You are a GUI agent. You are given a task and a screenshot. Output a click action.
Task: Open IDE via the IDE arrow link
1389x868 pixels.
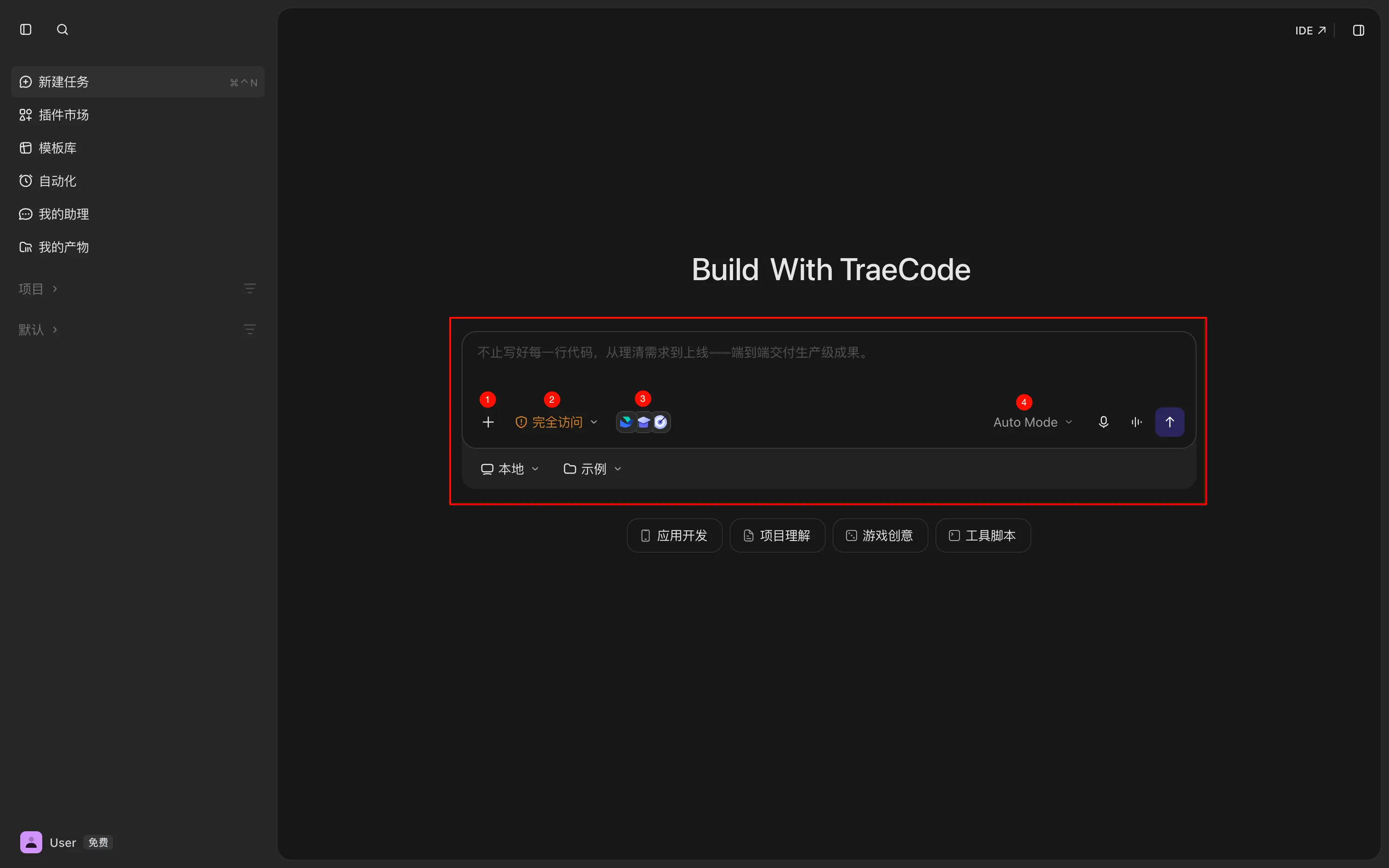click(1310, 30)
